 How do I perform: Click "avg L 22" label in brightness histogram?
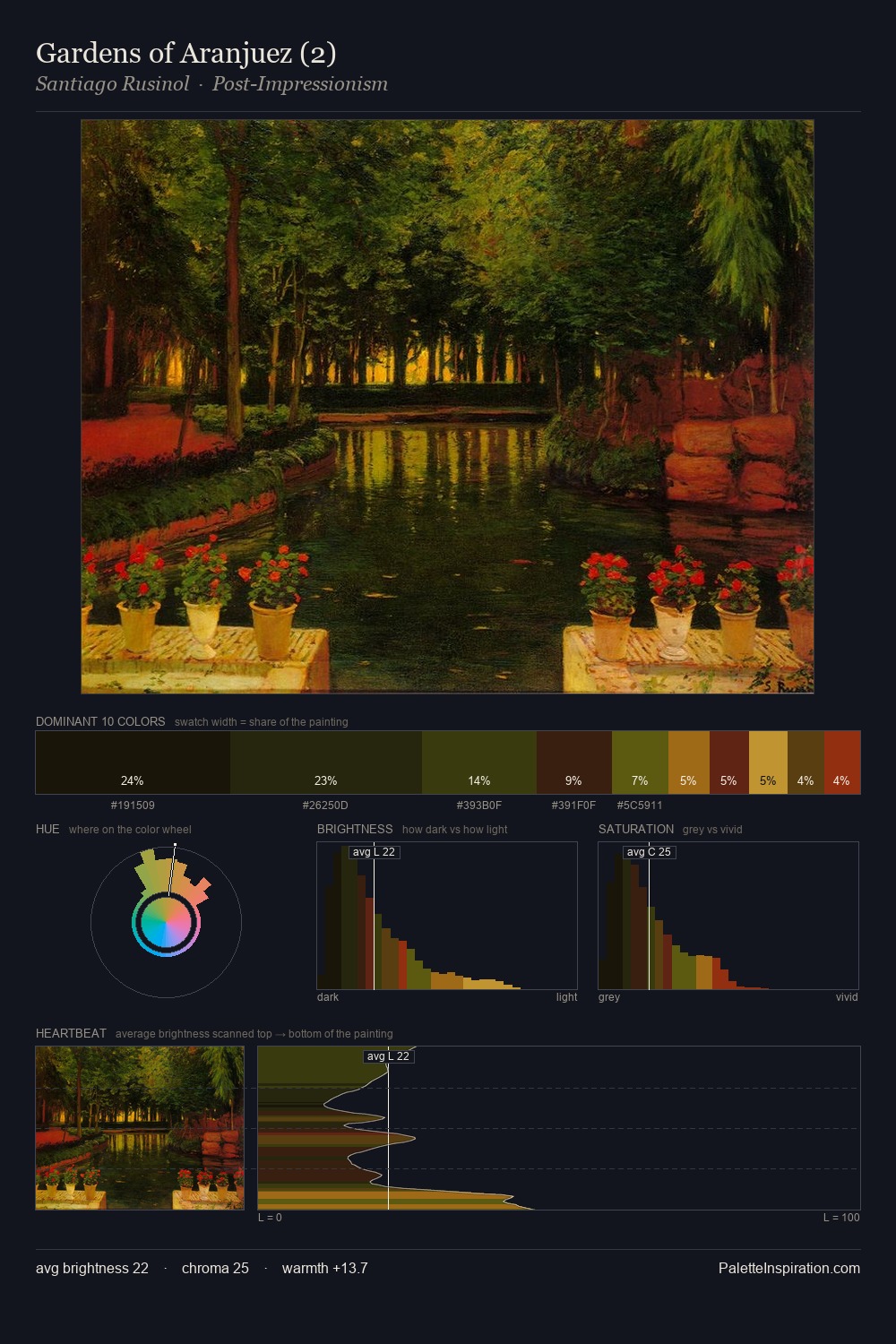(374, 852)
